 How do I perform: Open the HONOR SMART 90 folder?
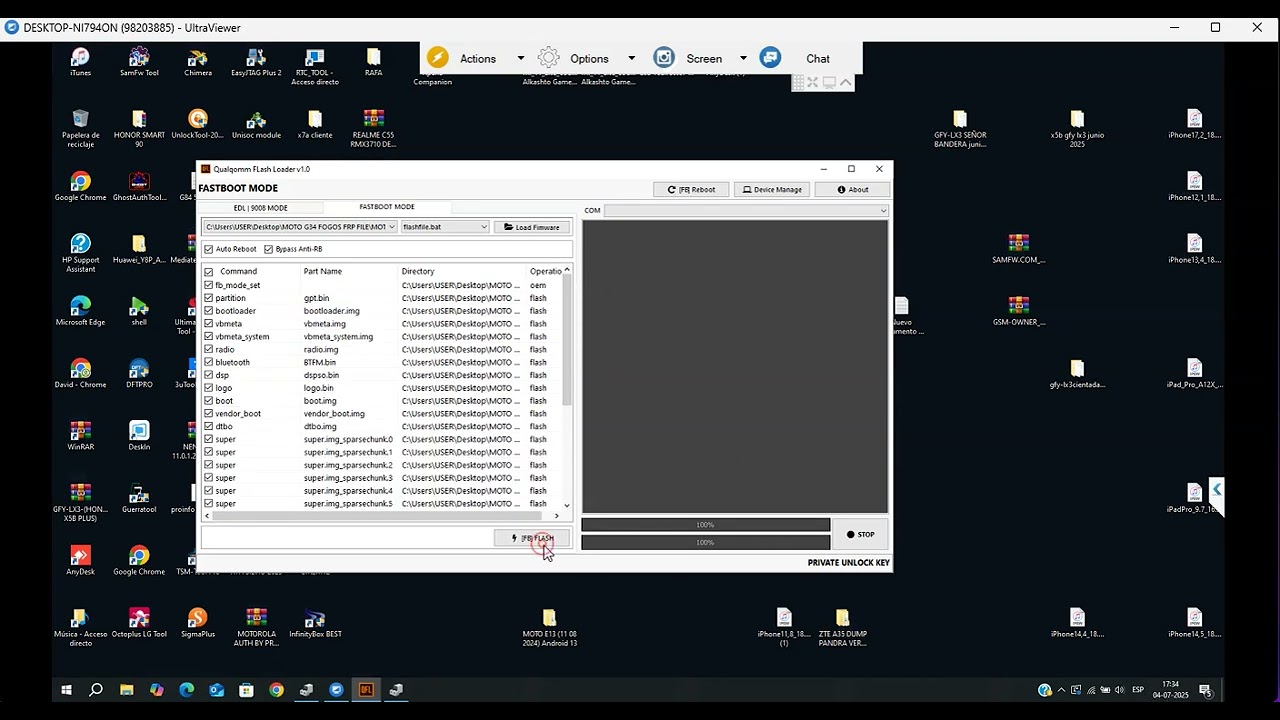(139, 129)
